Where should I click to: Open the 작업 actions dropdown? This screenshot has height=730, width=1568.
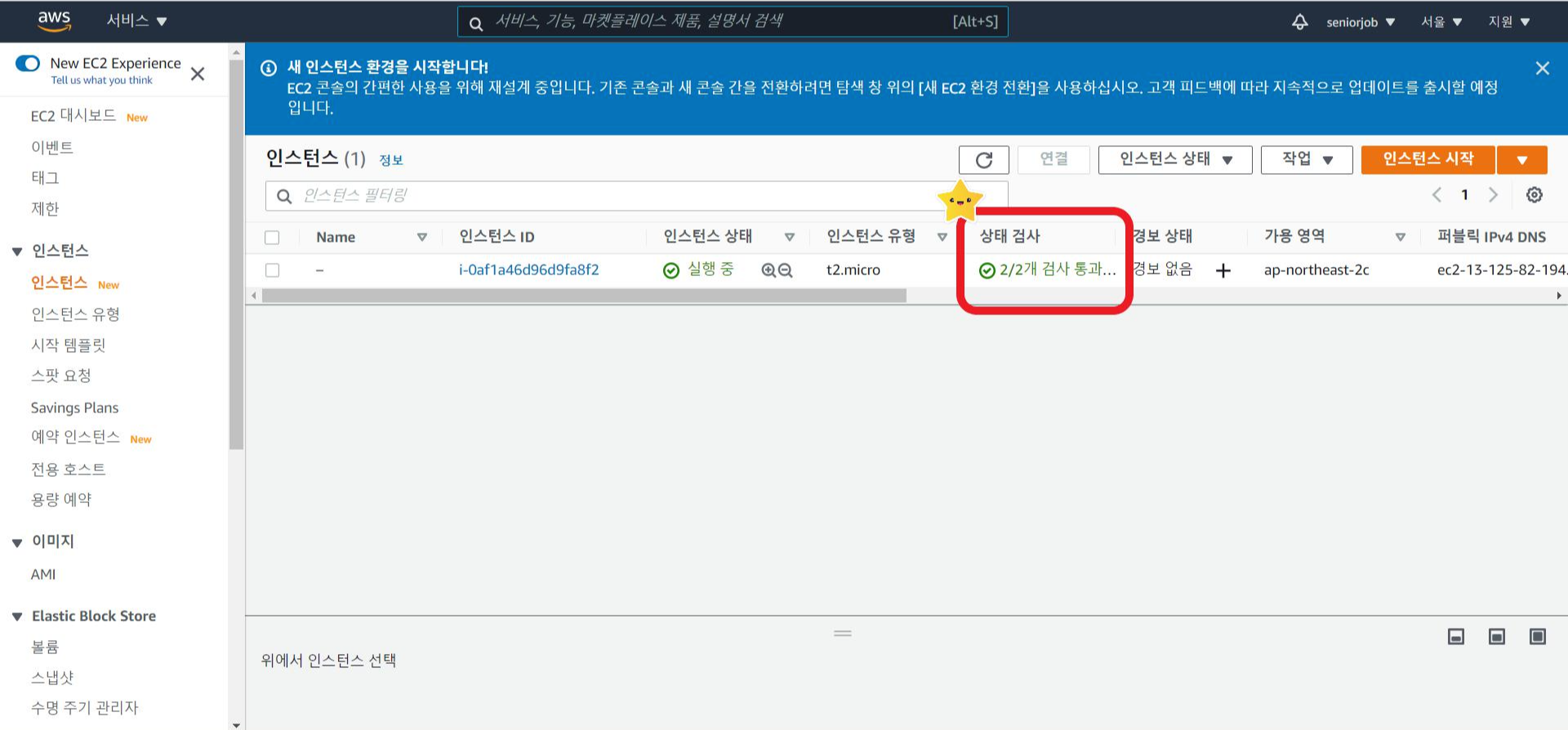[1307, 159]
